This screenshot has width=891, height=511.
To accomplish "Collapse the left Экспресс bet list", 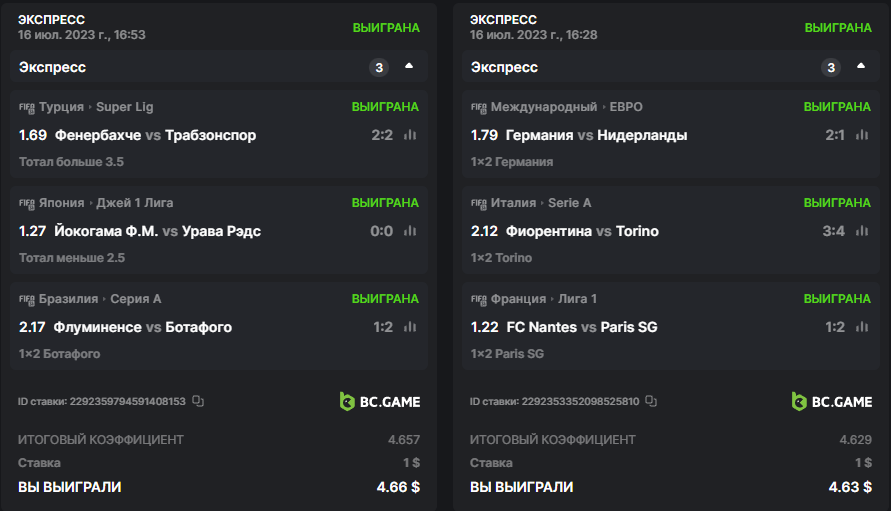I will pos(408,67).
